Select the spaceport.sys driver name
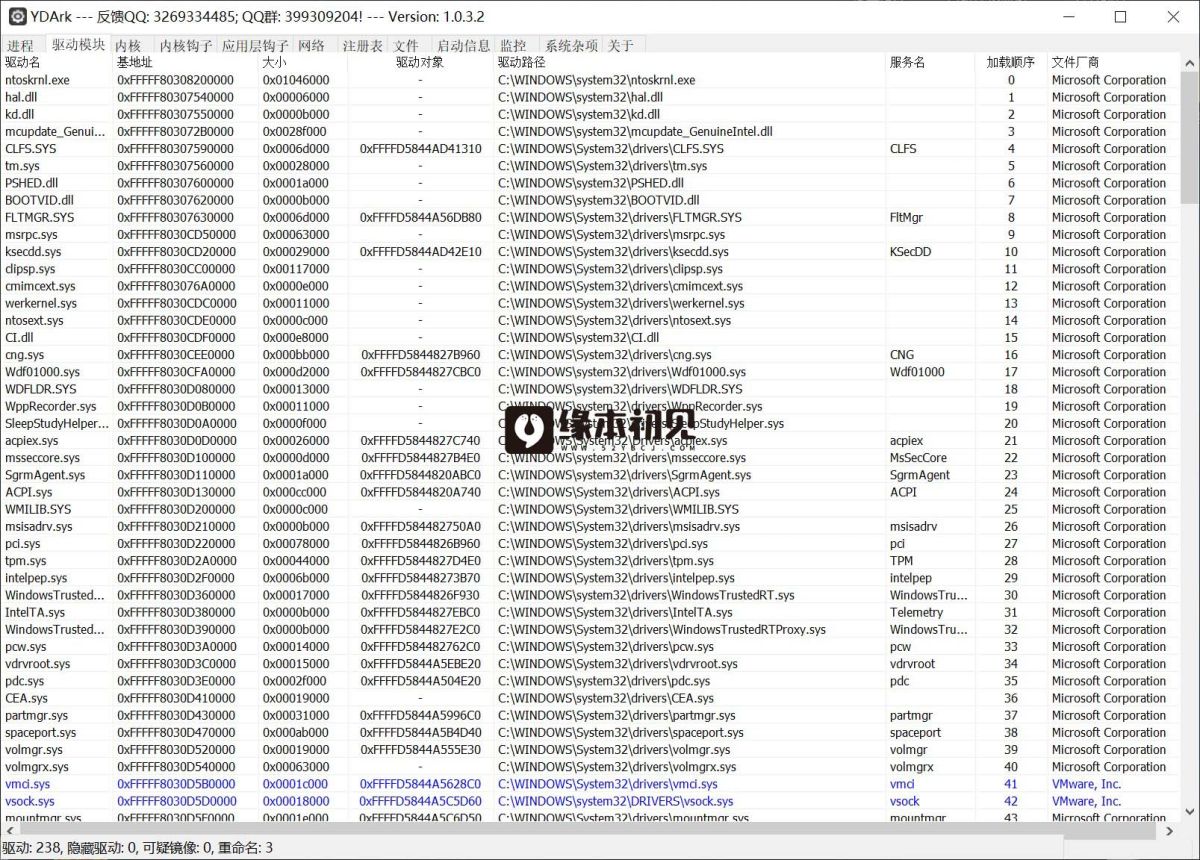Screen dimensions: 1200x860 tap(40, 732)
